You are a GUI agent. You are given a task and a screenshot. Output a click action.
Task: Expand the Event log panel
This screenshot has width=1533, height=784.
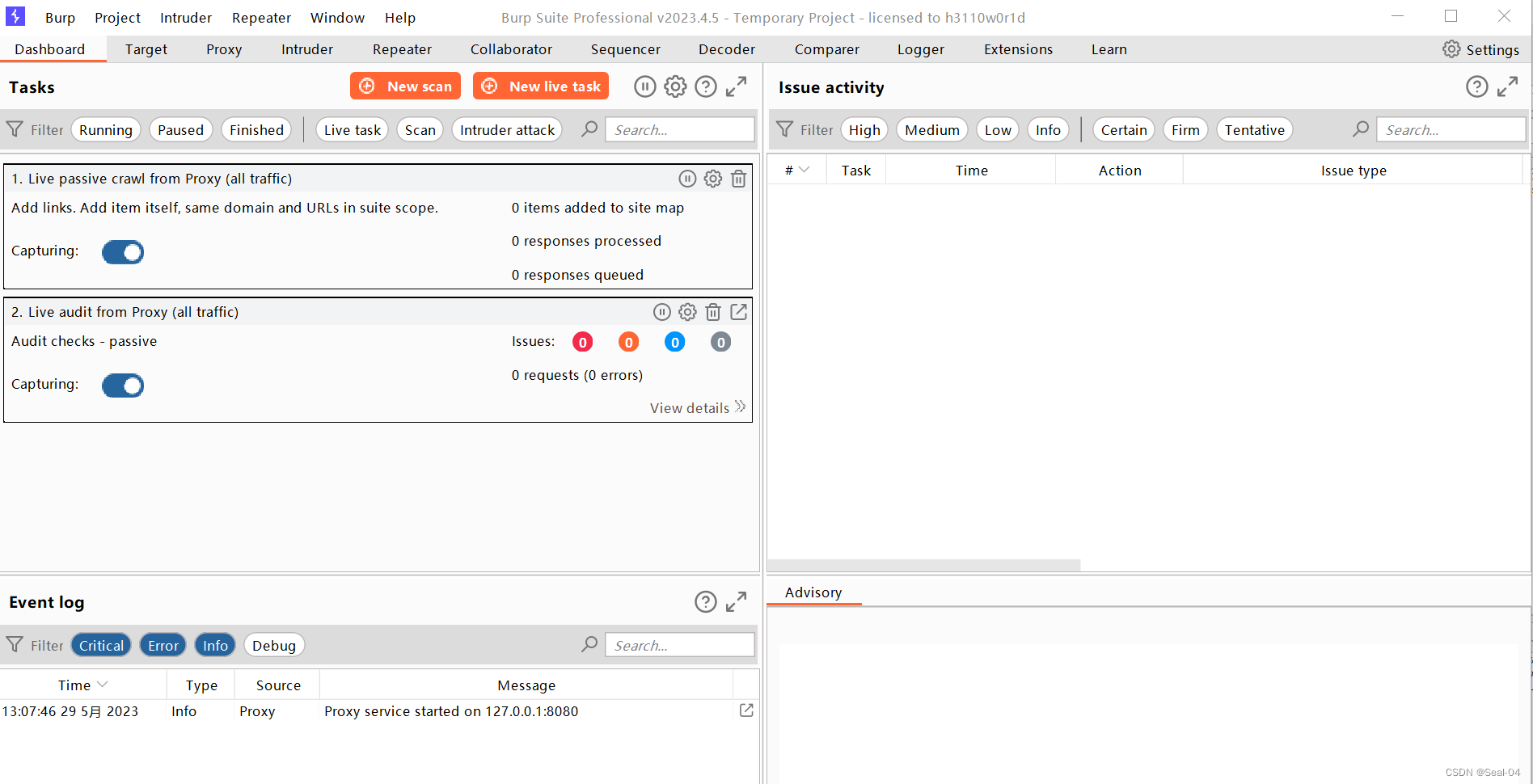pos(736,601)
